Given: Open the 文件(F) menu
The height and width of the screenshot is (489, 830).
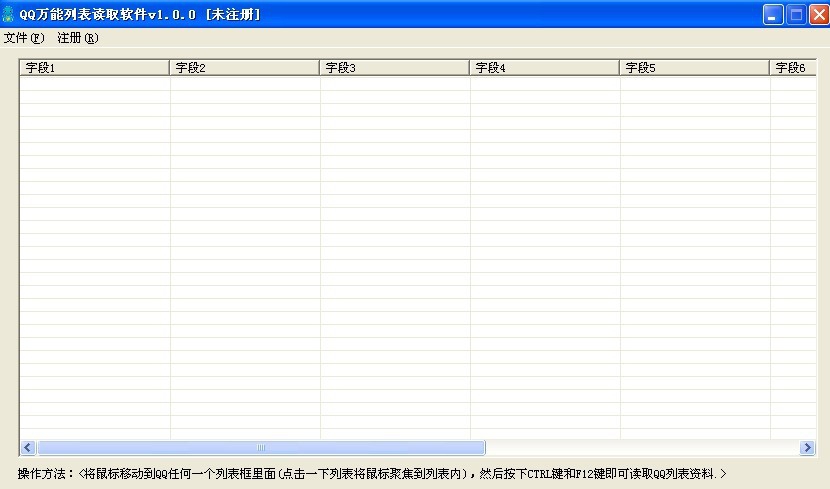Looking at the screenshot, I should [24, 38].
